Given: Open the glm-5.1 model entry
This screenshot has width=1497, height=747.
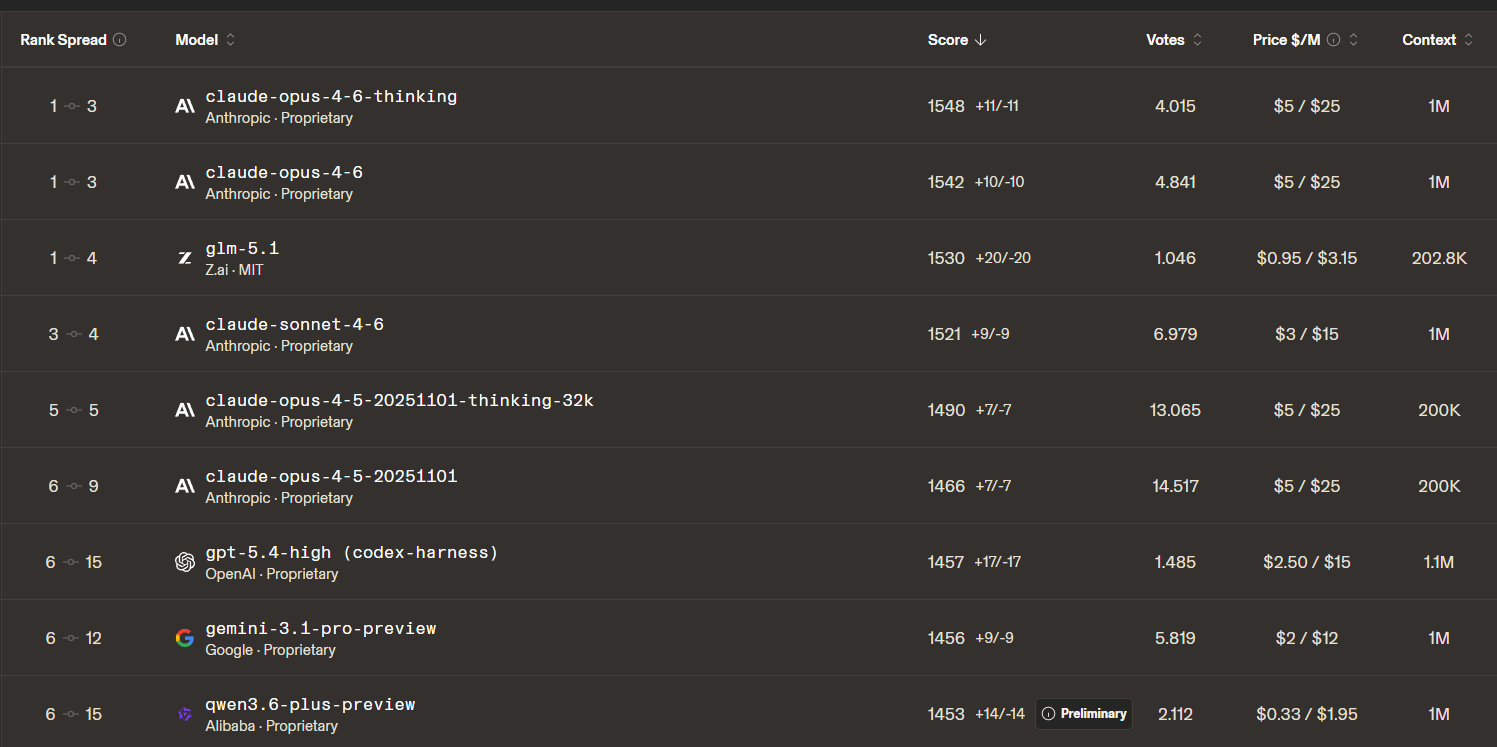Looking at the screenshot, I should coord(242,249).
